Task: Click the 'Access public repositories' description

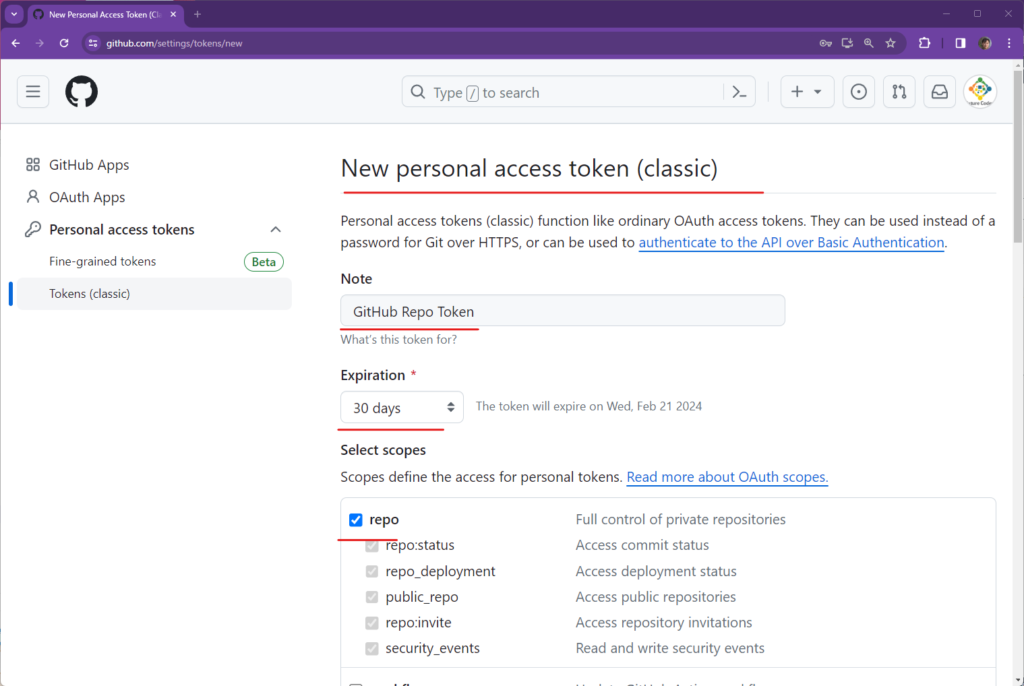Action: click(655, 596)
